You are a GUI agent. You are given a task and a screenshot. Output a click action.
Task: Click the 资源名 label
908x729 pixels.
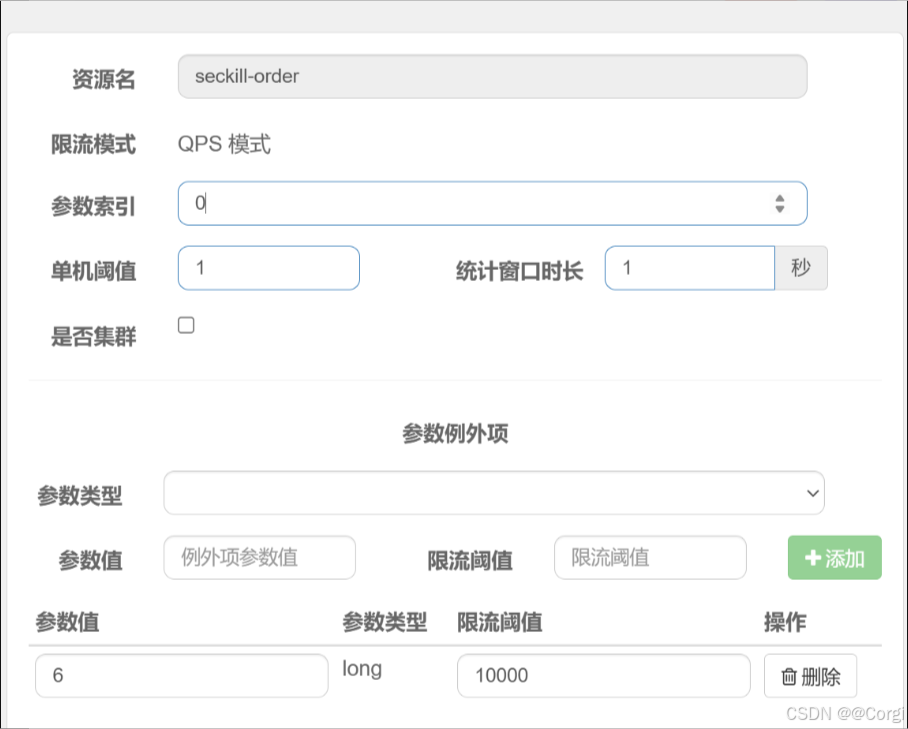[x=104, y=79]
